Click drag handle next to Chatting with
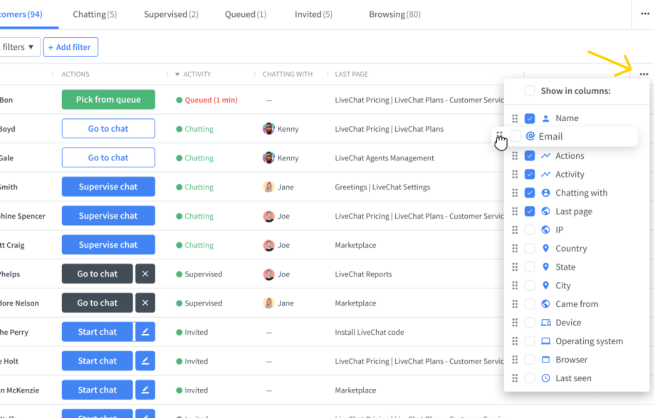This screenshot has height=418, width=654. [x=515, y=193]
